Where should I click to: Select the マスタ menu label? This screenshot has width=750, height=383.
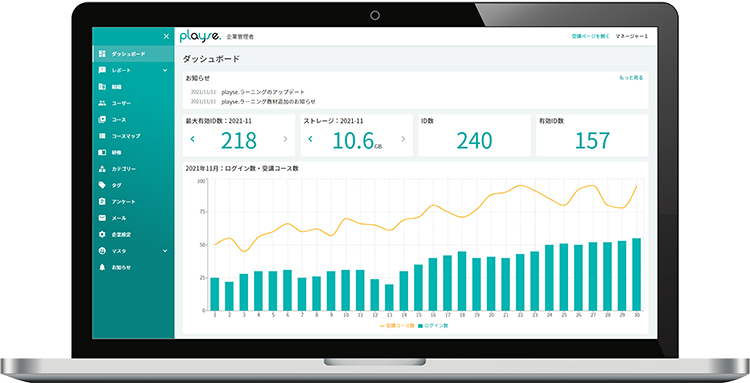point(119,251)
